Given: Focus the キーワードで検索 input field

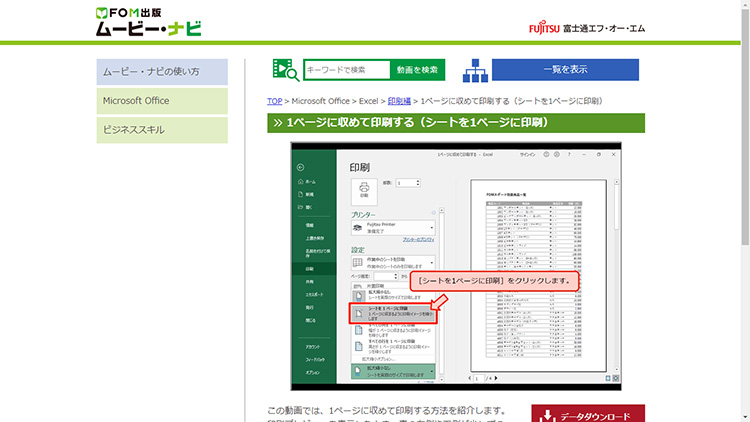Looking at the screenshot, I should tap(346, 70).
